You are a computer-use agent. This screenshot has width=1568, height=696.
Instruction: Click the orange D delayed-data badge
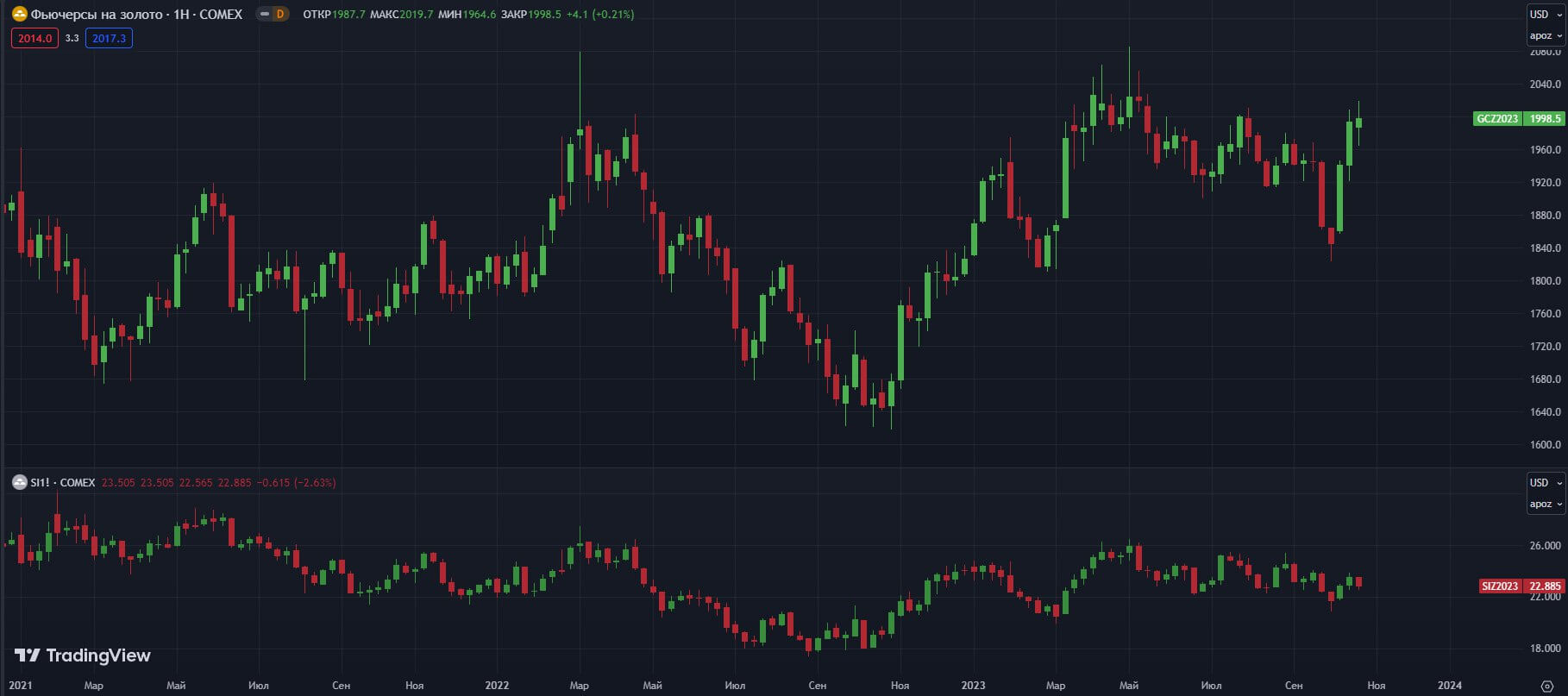(280, 14)
